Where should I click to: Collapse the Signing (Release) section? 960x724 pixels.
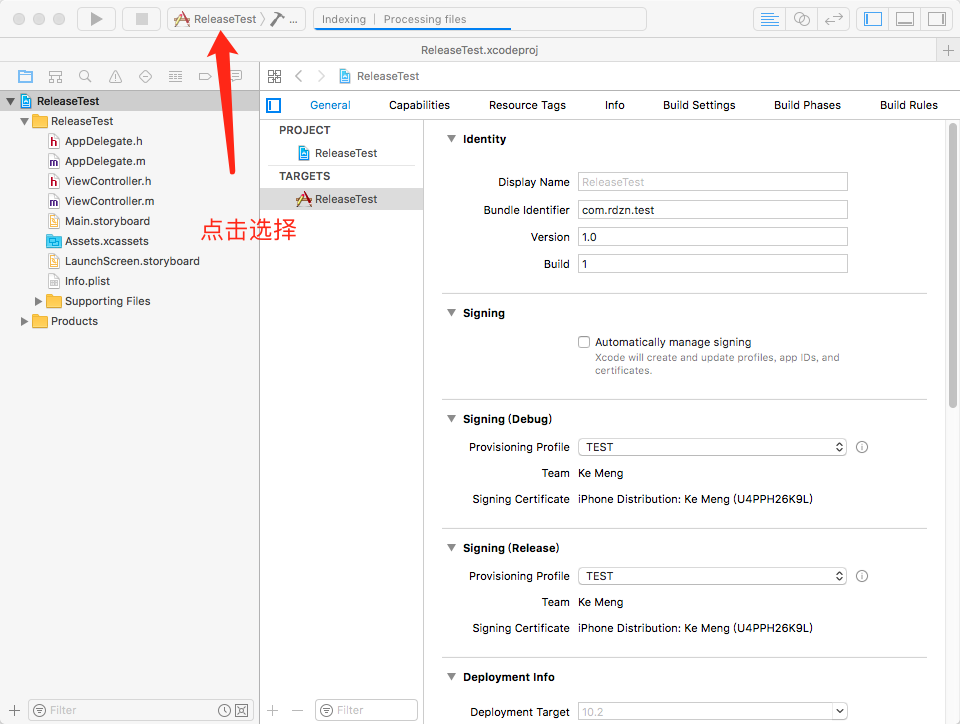tap(451, 548)
